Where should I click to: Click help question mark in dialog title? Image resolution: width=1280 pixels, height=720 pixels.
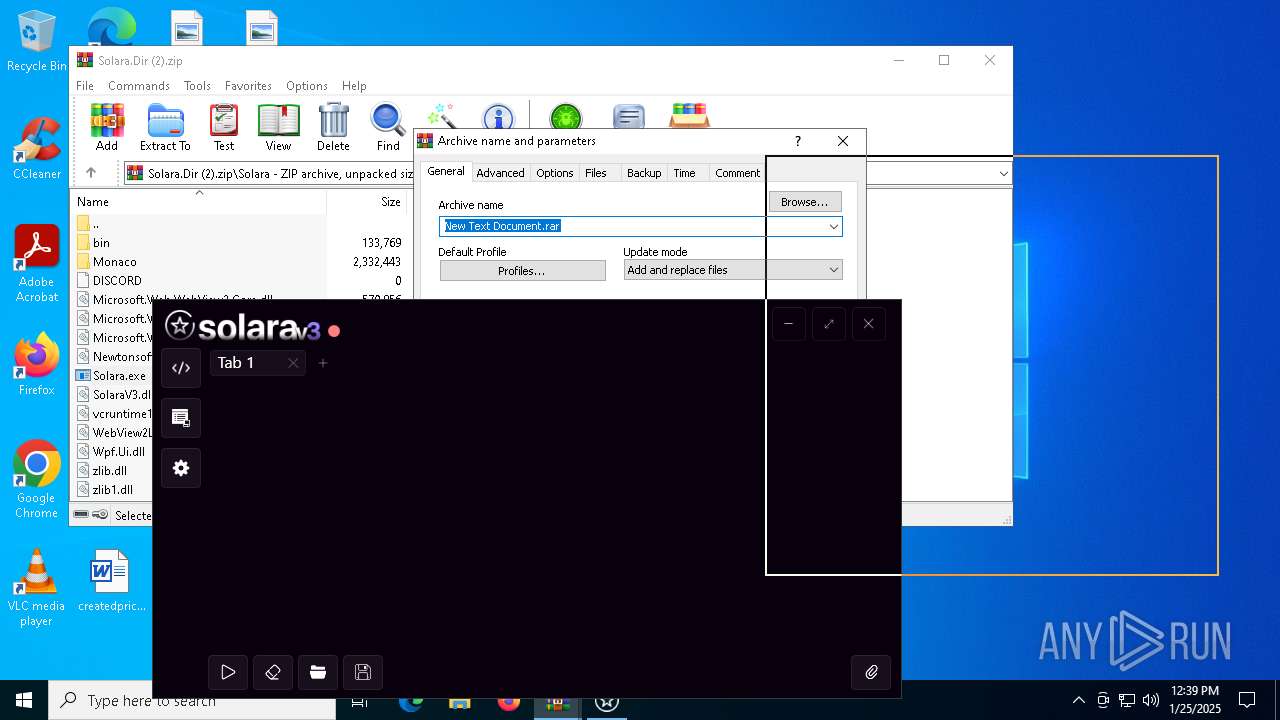click(797, 141)
